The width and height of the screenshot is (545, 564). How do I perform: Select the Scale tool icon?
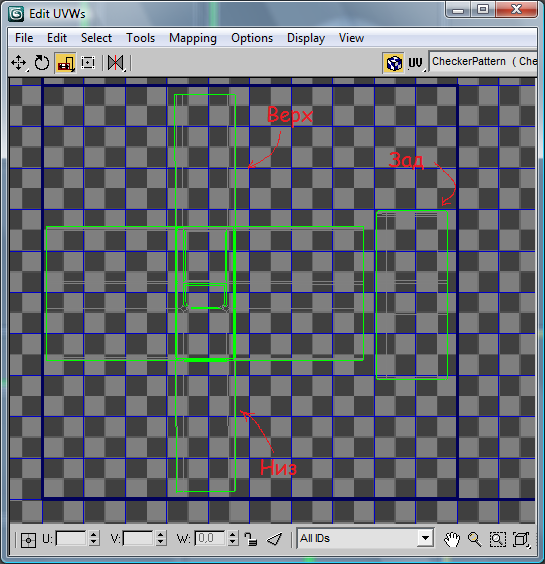[65, 63]
